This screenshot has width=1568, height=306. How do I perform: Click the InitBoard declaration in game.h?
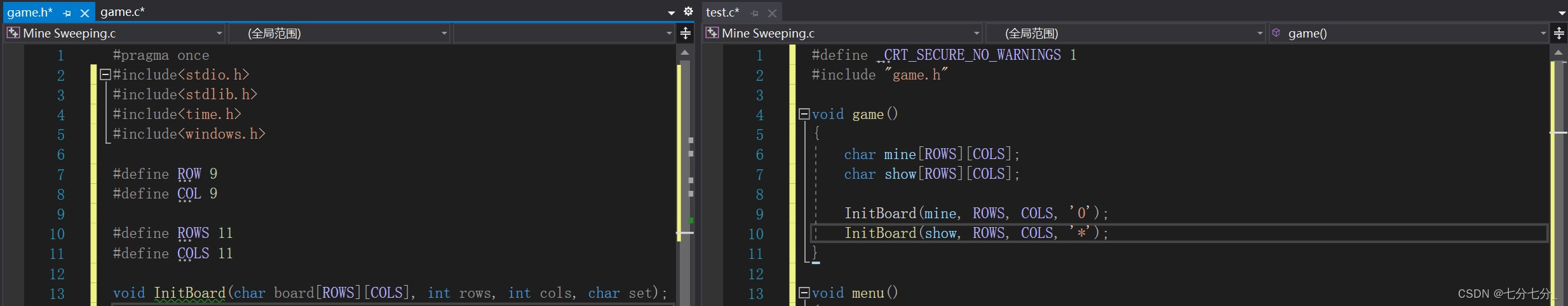[x=390, y=293]
